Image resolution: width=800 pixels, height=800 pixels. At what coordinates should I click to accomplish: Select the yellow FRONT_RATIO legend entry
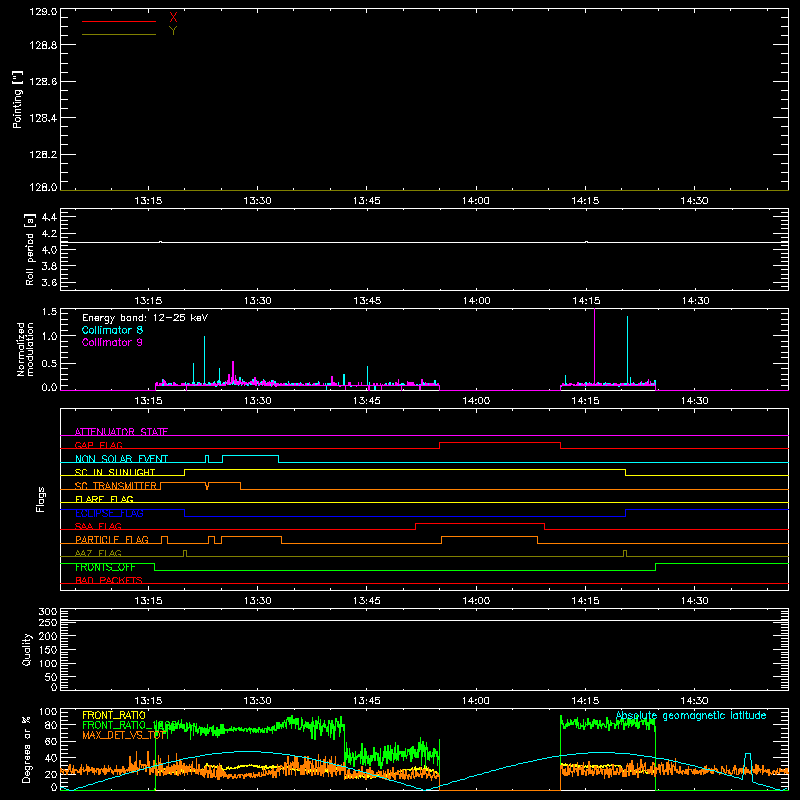(114, 715)
